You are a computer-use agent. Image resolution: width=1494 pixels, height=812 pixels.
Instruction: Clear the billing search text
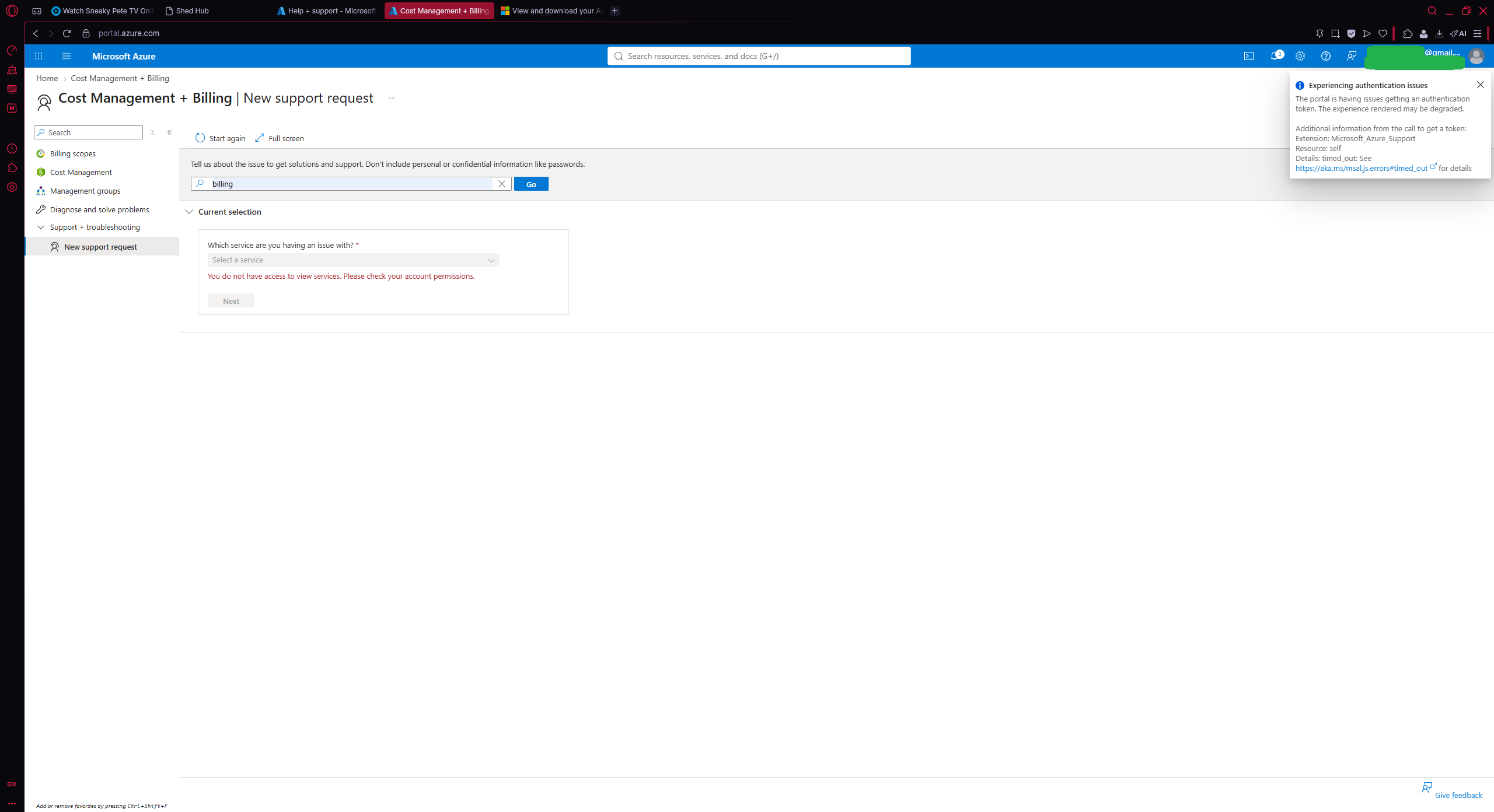[x=502, y=184]
